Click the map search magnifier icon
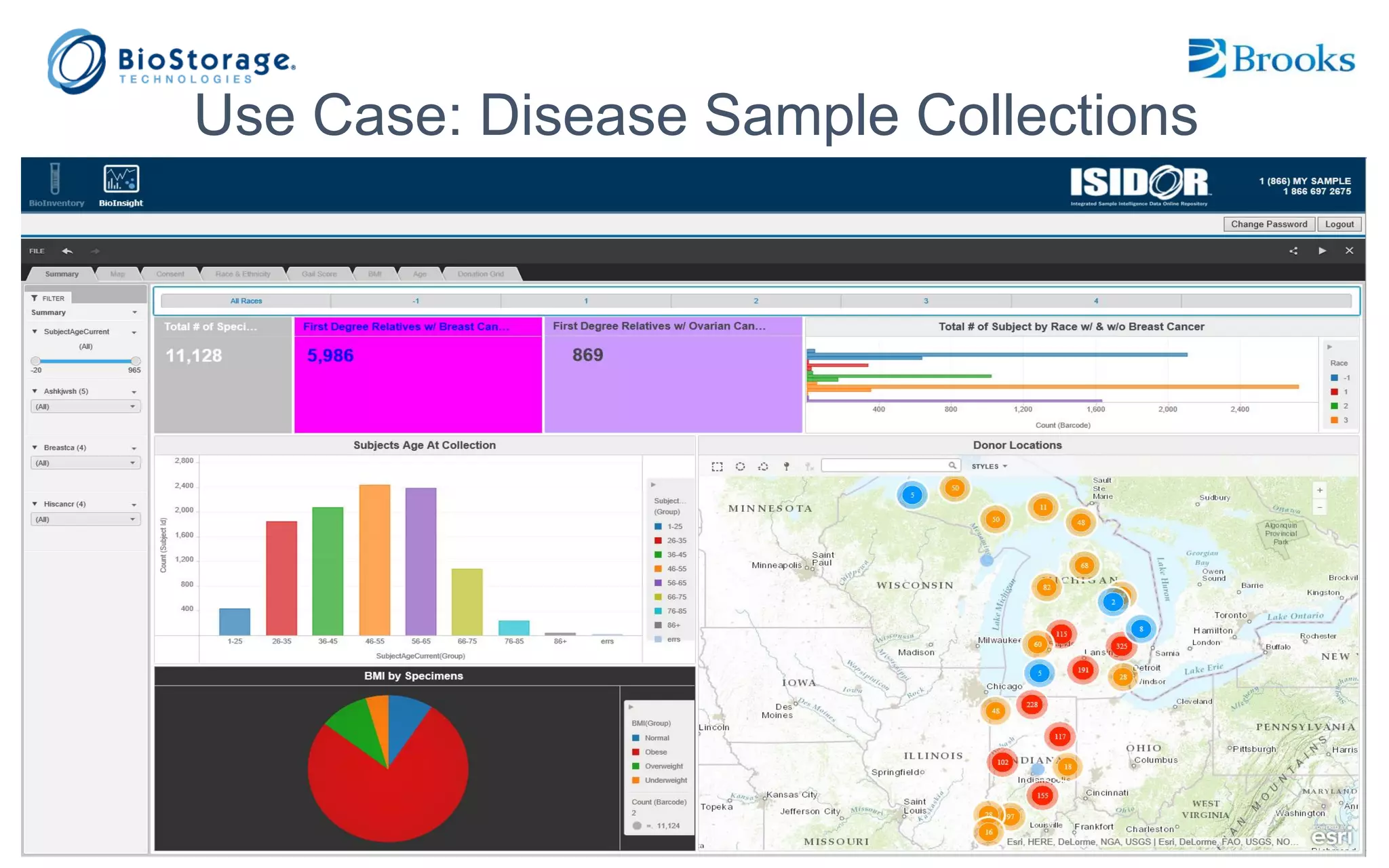 [952, 465]
